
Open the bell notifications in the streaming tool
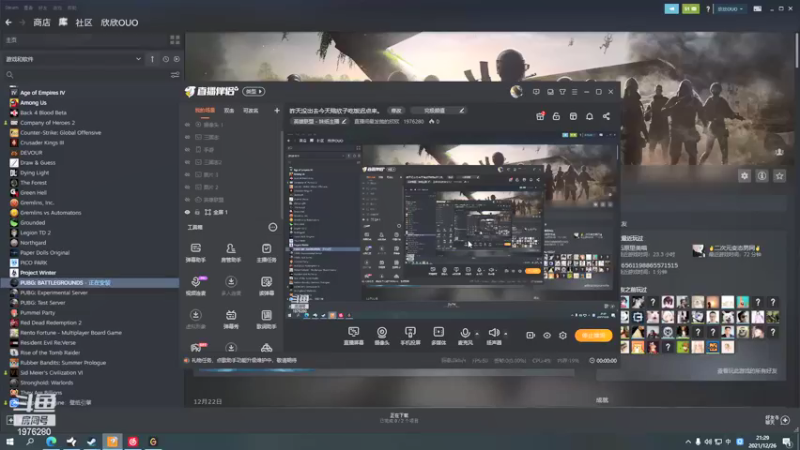click(x=589, y=116)
